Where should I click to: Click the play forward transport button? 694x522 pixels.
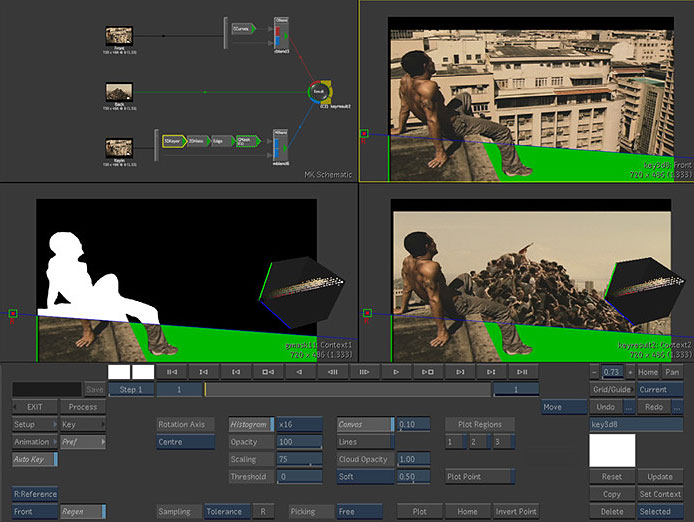coord(396,372)
